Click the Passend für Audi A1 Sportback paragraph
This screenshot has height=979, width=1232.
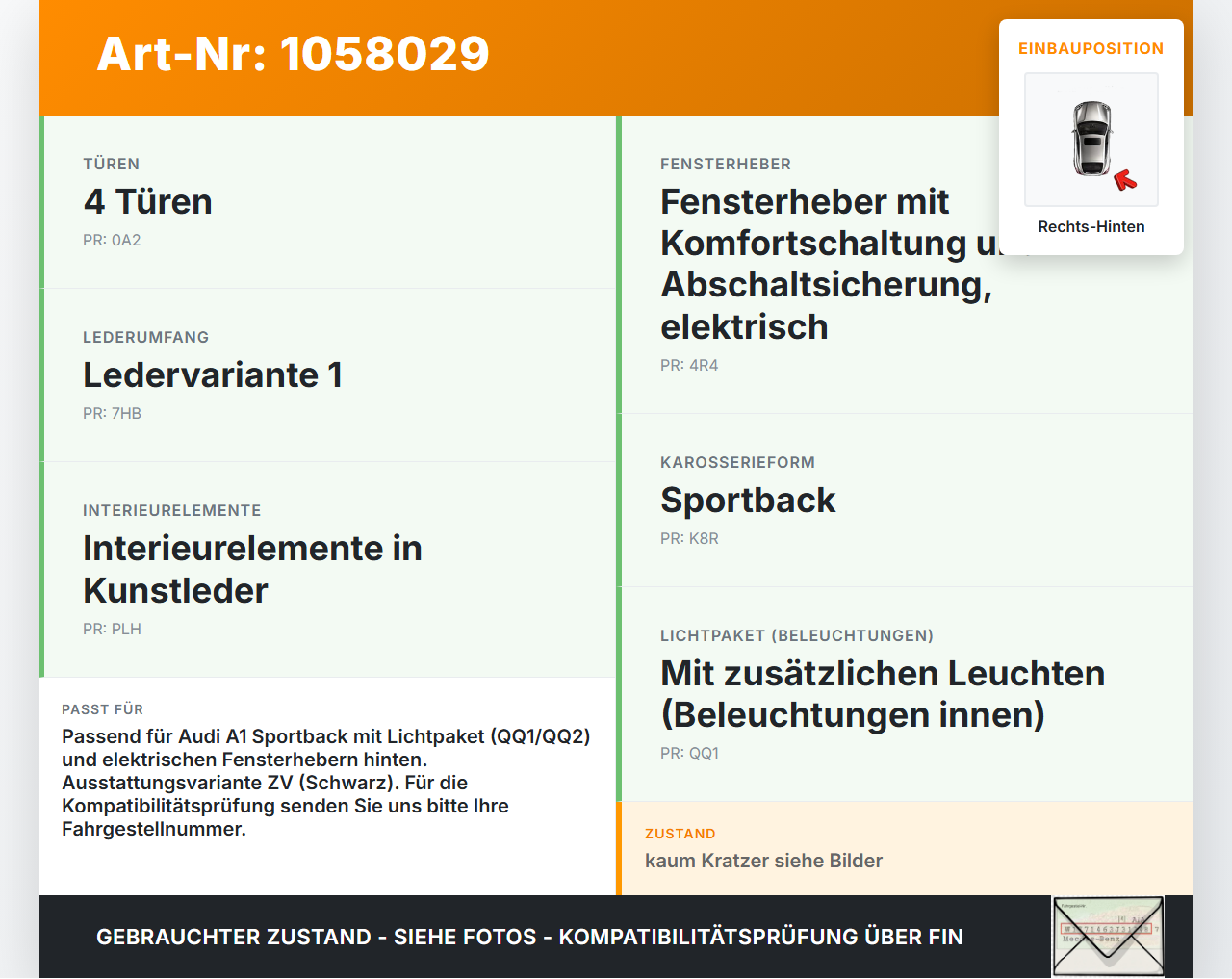(x=326, y=783)
